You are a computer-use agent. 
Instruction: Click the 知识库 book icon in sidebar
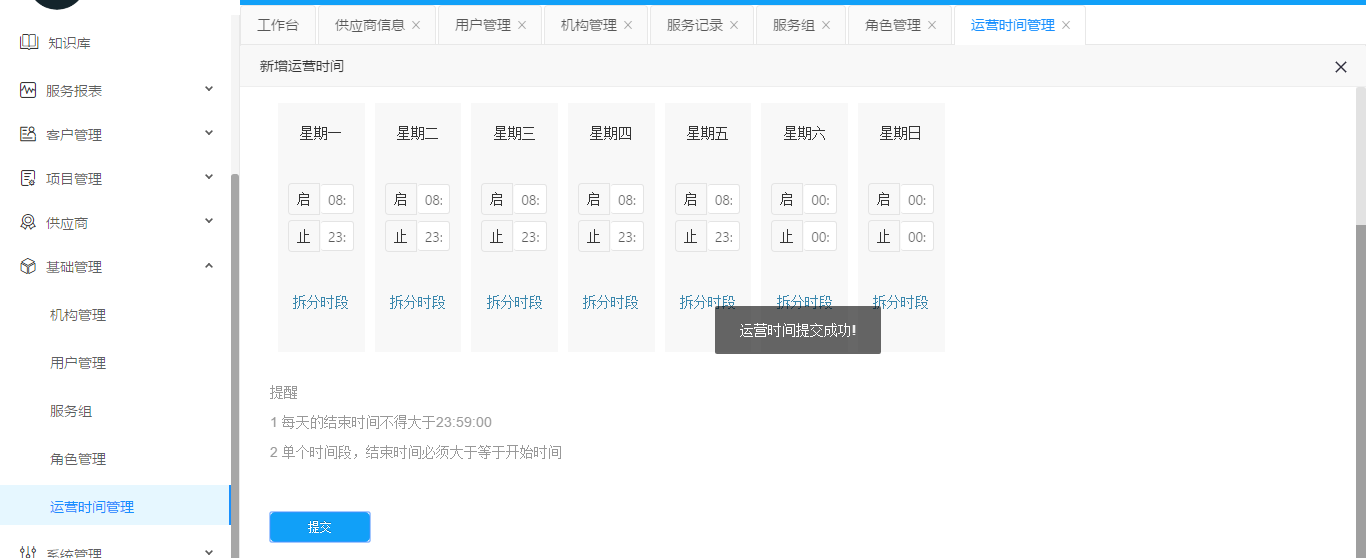(28, 43)
